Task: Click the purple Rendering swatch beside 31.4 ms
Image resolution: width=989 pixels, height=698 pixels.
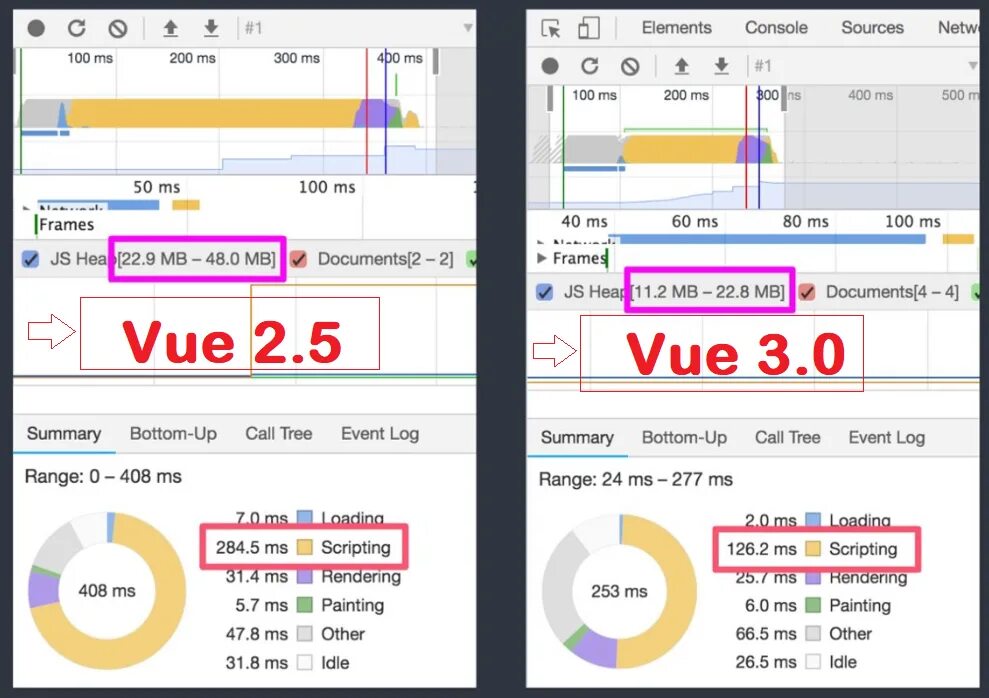Action: pos(305,576)
